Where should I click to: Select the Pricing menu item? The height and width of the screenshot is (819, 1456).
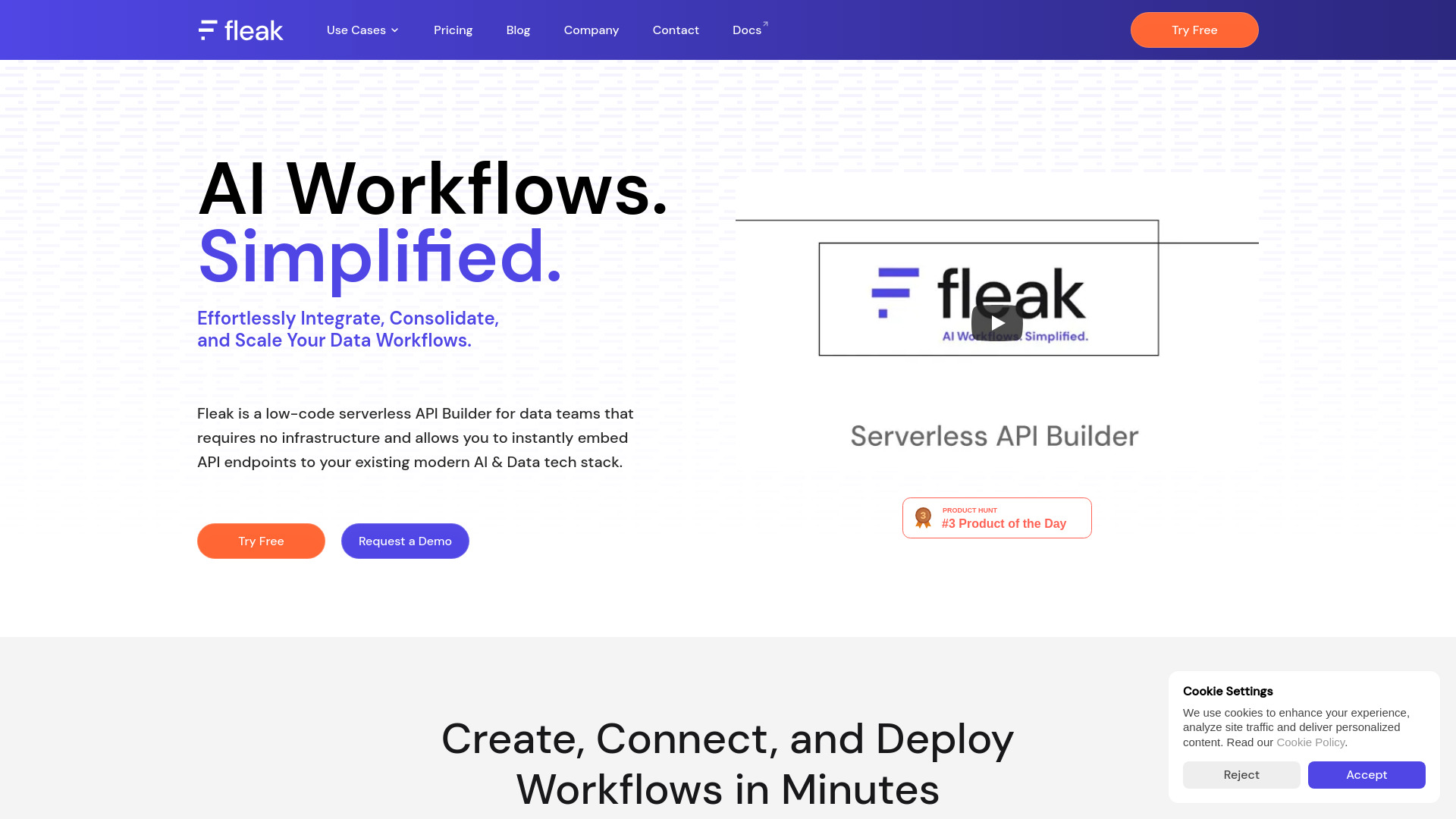[x=453, y=30]
